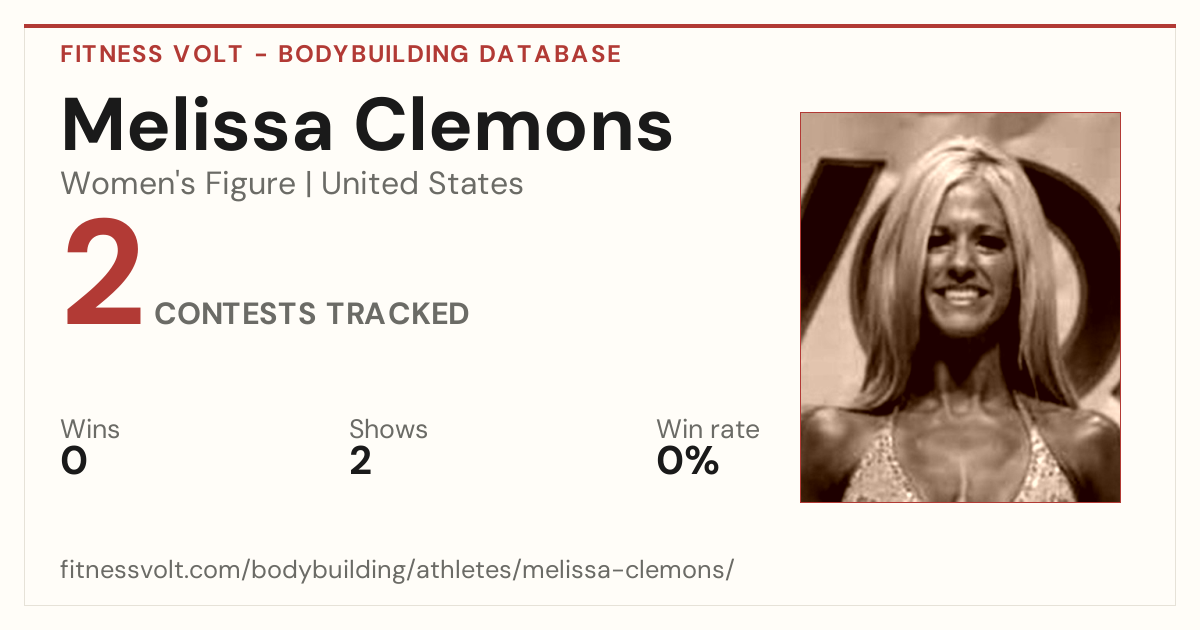Open the athlete profile photo
Viewport: 1200px width, 630px height.
click(960, 307)
